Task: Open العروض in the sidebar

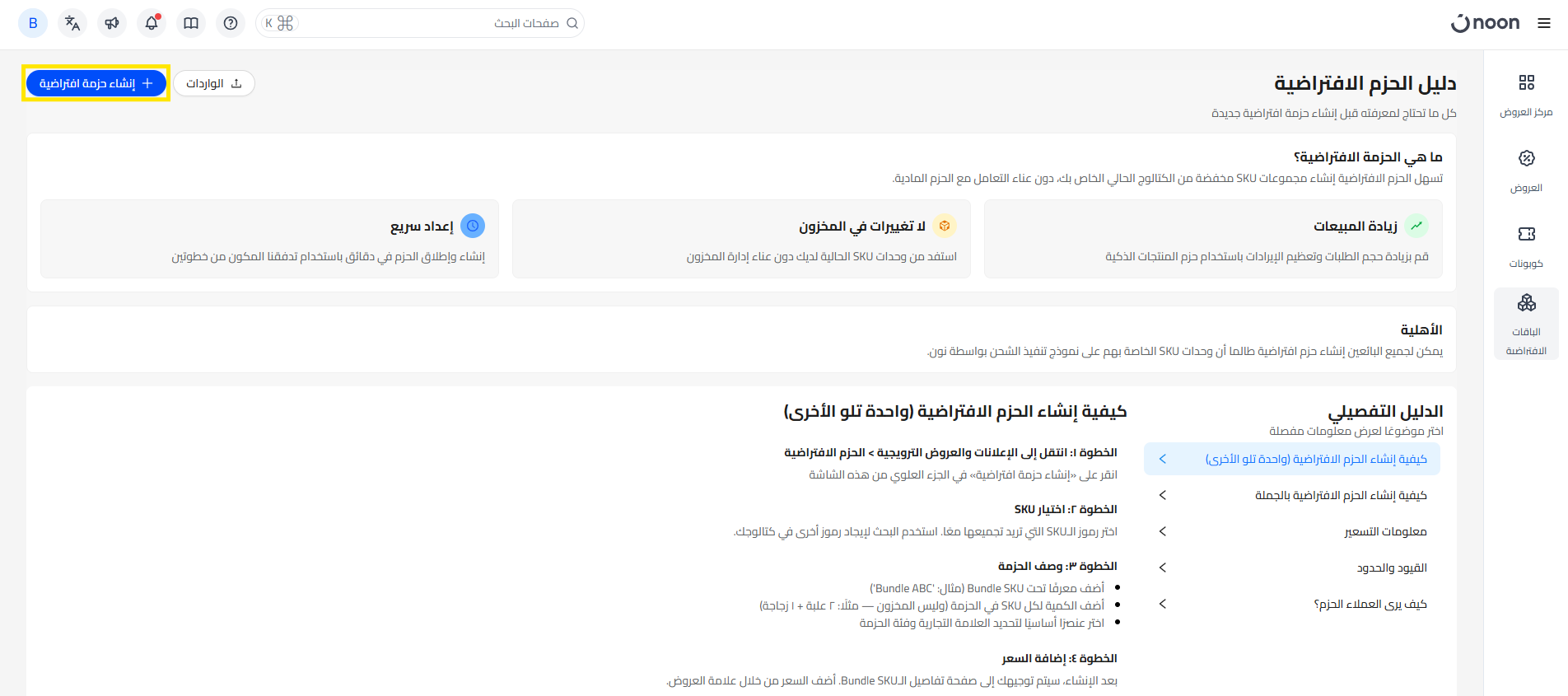Action: coord(1526,170)
